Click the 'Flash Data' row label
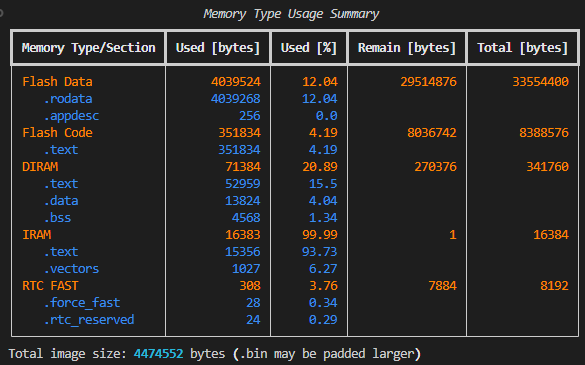Screen dimensions: 585x365 click(57, 82)
